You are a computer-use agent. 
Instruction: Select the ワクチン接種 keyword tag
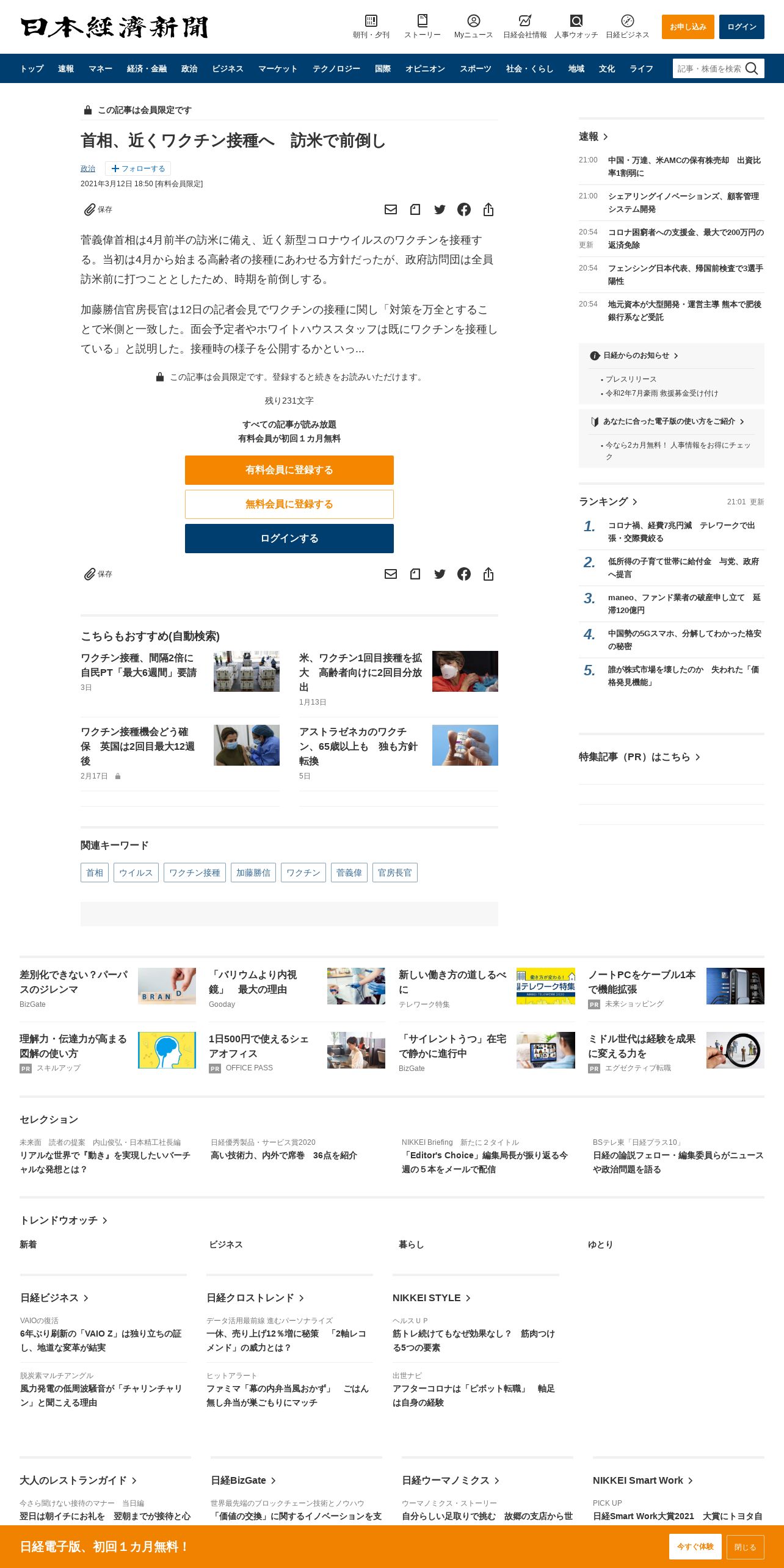pyautogui.click(x=195, y=873)
